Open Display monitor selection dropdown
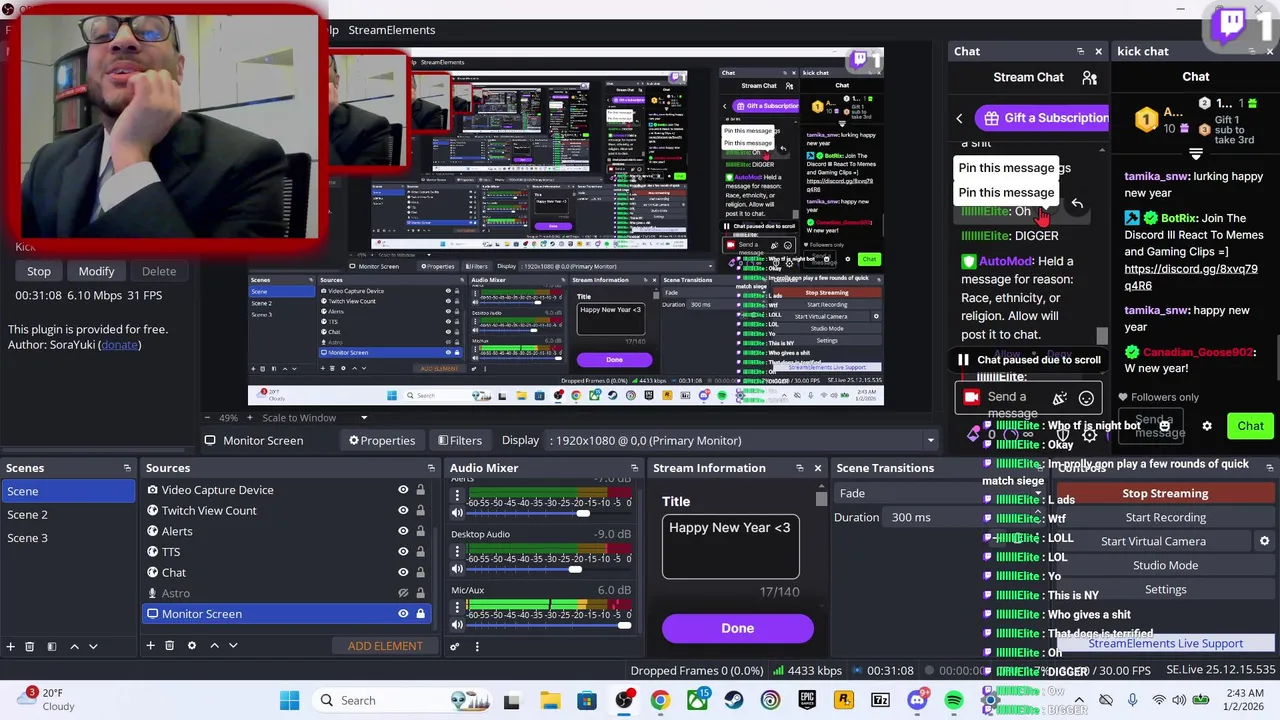The image size is (1280, 720). tap(742, 440)
